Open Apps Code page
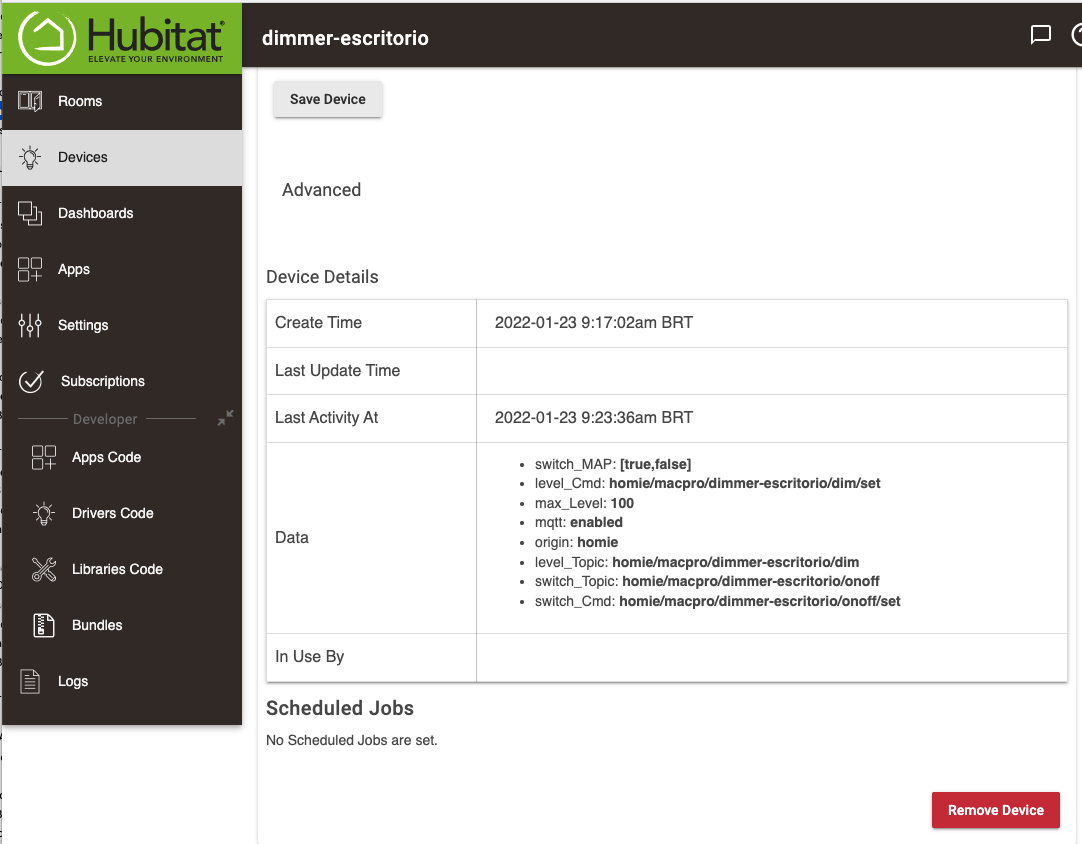Screen dimensions: 1082x844 point(106,458)
